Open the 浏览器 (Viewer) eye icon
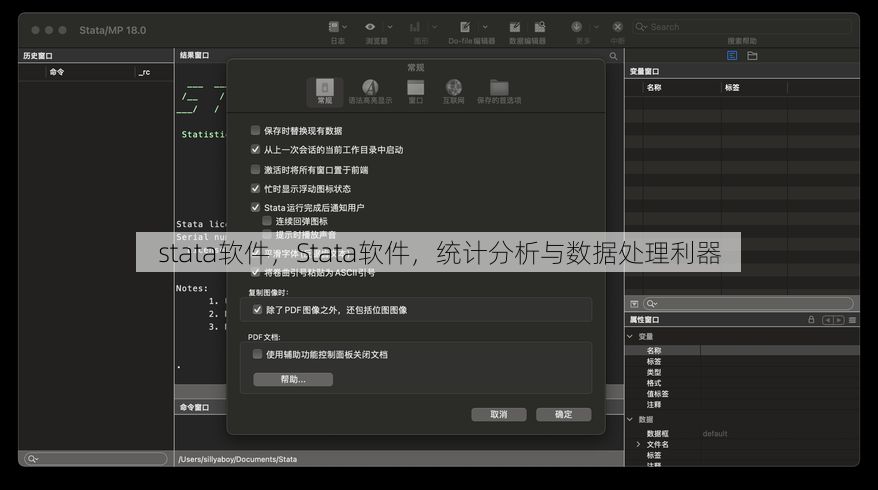The image size is (878, 490). point(370,27)
